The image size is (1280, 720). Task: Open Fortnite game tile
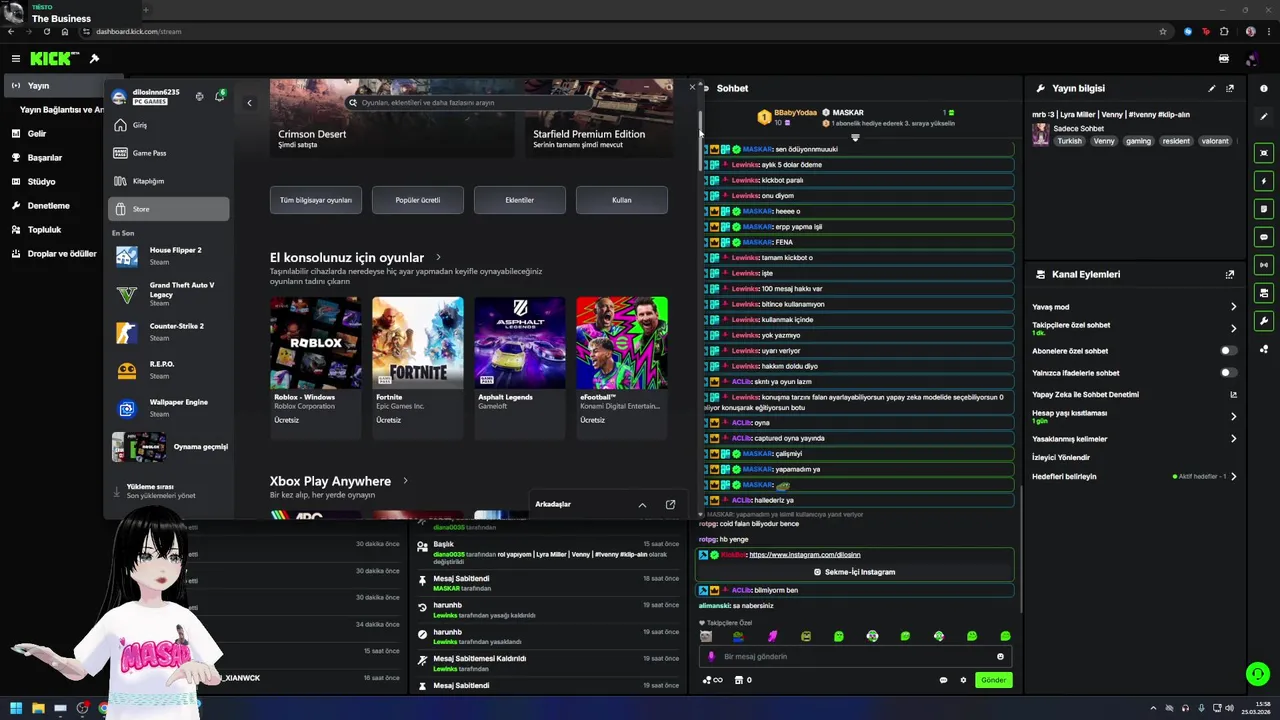(417, 366)
